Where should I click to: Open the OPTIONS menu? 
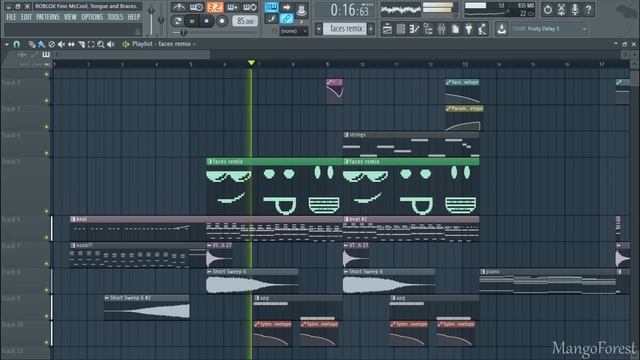tap(92, 17)
